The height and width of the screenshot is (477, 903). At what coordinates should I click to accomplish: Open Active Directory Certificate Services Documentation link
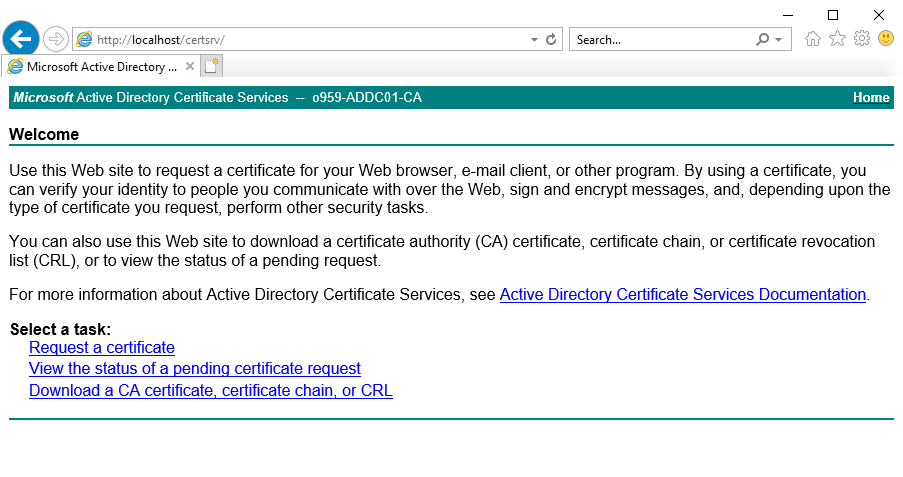click(x=682, y=294)
